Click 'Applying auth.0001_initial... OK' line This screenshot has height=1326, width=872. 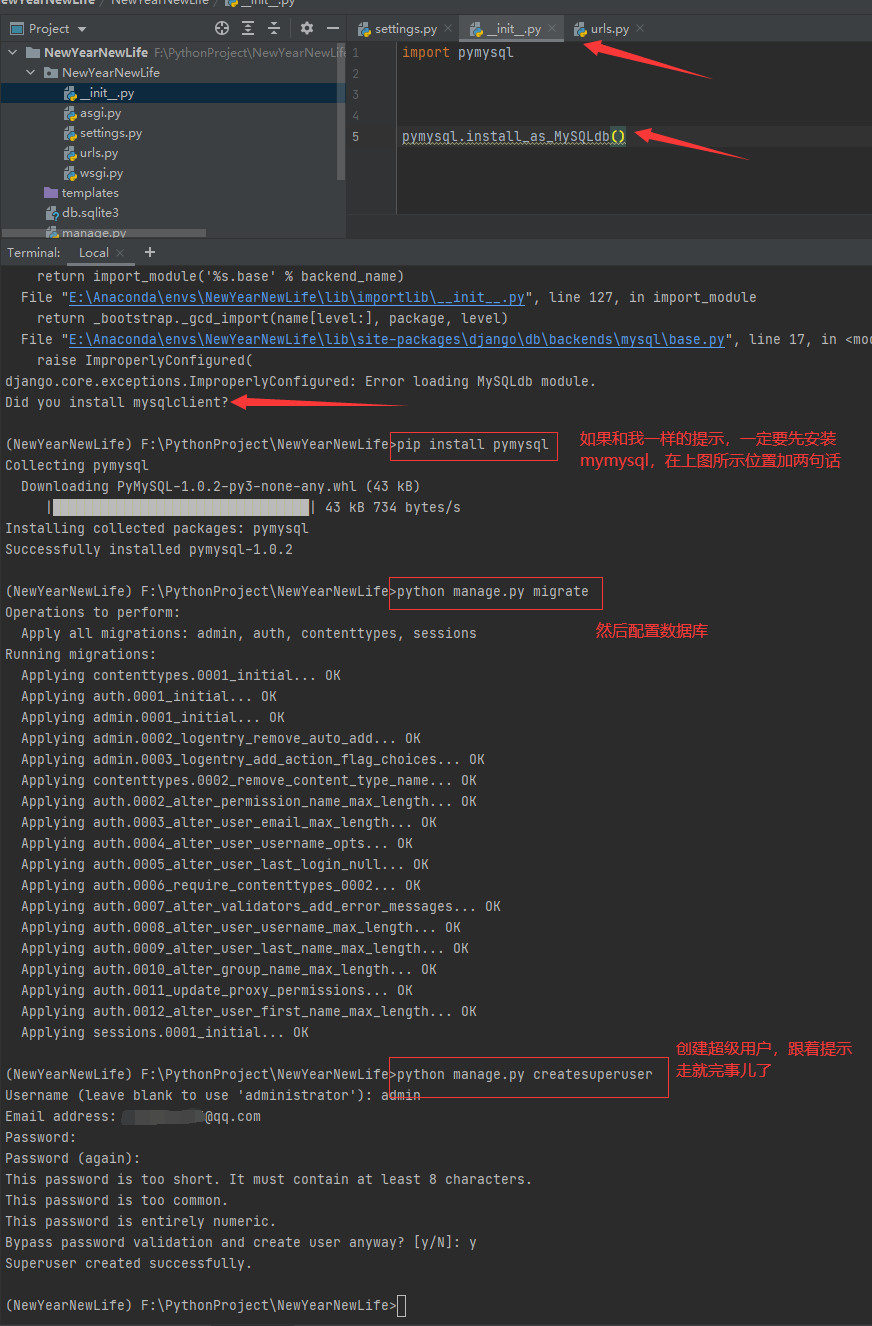[x=149, y=696]
